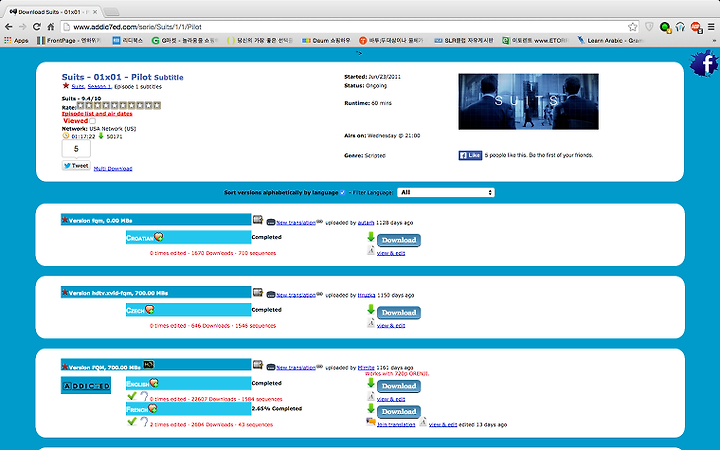The image size is (720, 450).
Task: Open the Filter Language dropdown showing All
Action: click(445, 192)
